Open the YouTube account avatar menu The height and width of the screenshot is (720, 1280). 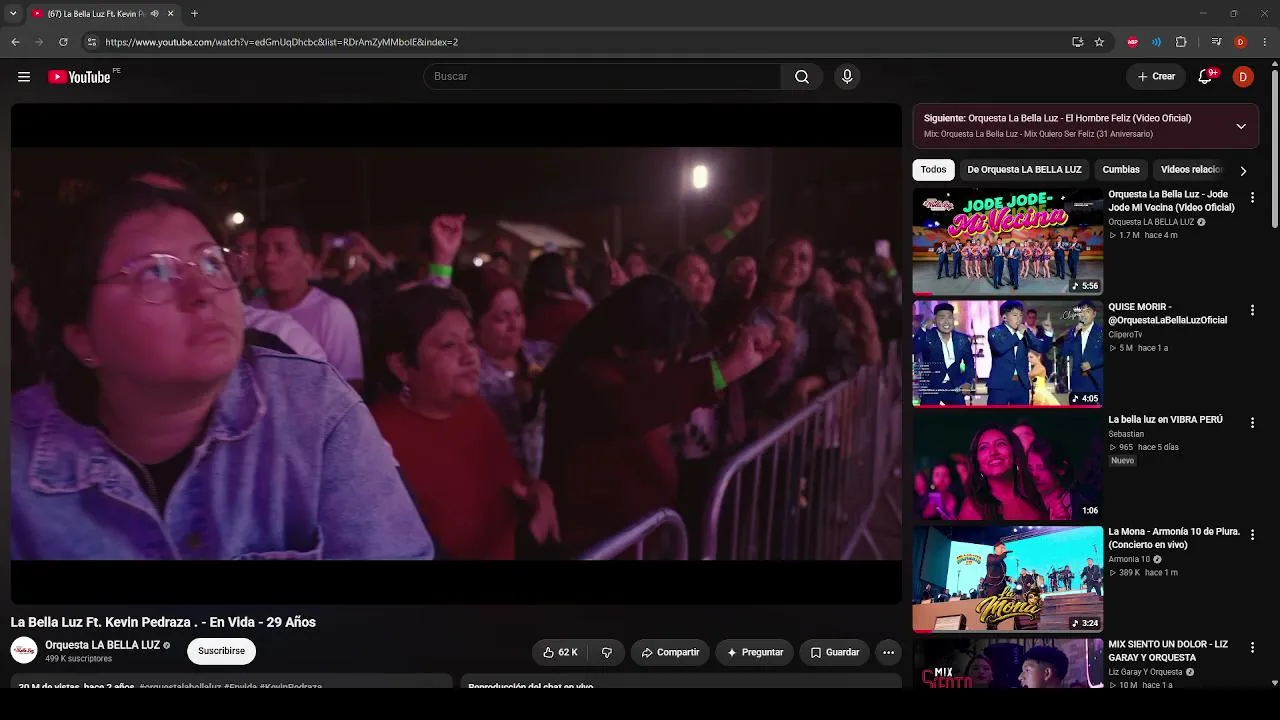pyautogui.click(x=1243, y=77)
